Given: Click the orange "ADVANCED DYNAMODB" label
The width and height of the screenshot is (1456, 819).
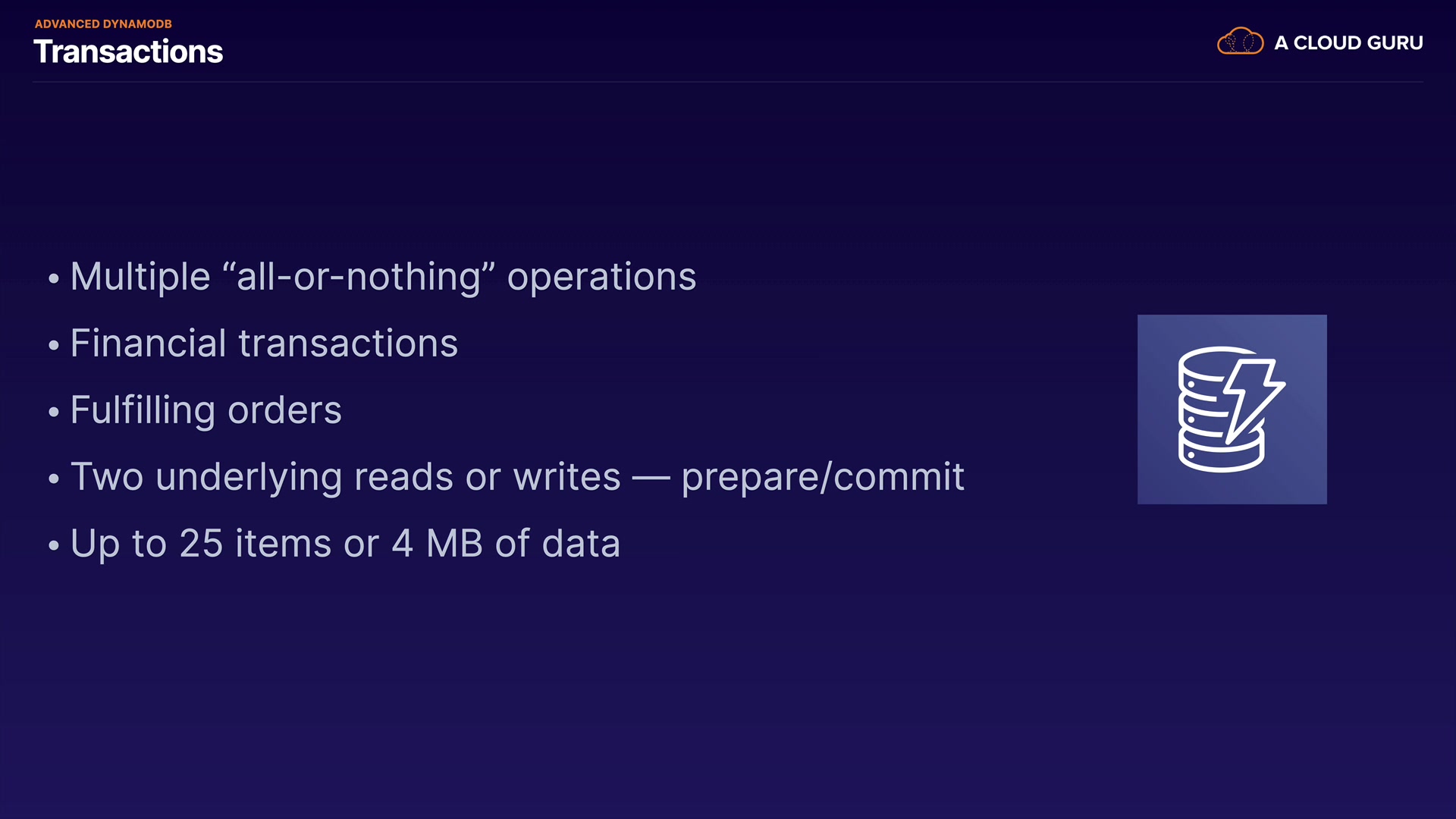Looking at the screenshot, I should (x=103, y=24).
